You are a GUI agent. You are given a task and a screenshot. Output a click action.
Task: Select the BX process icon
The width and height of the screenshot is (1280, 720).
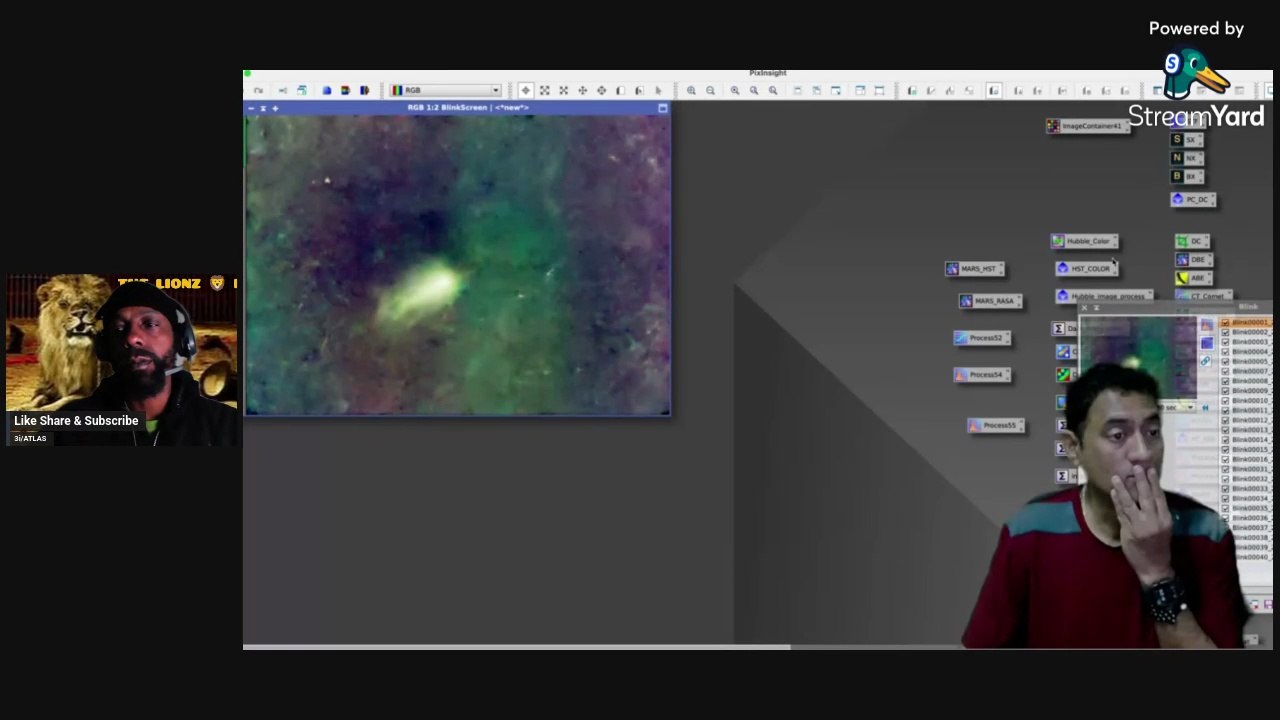pos(1186,177)
